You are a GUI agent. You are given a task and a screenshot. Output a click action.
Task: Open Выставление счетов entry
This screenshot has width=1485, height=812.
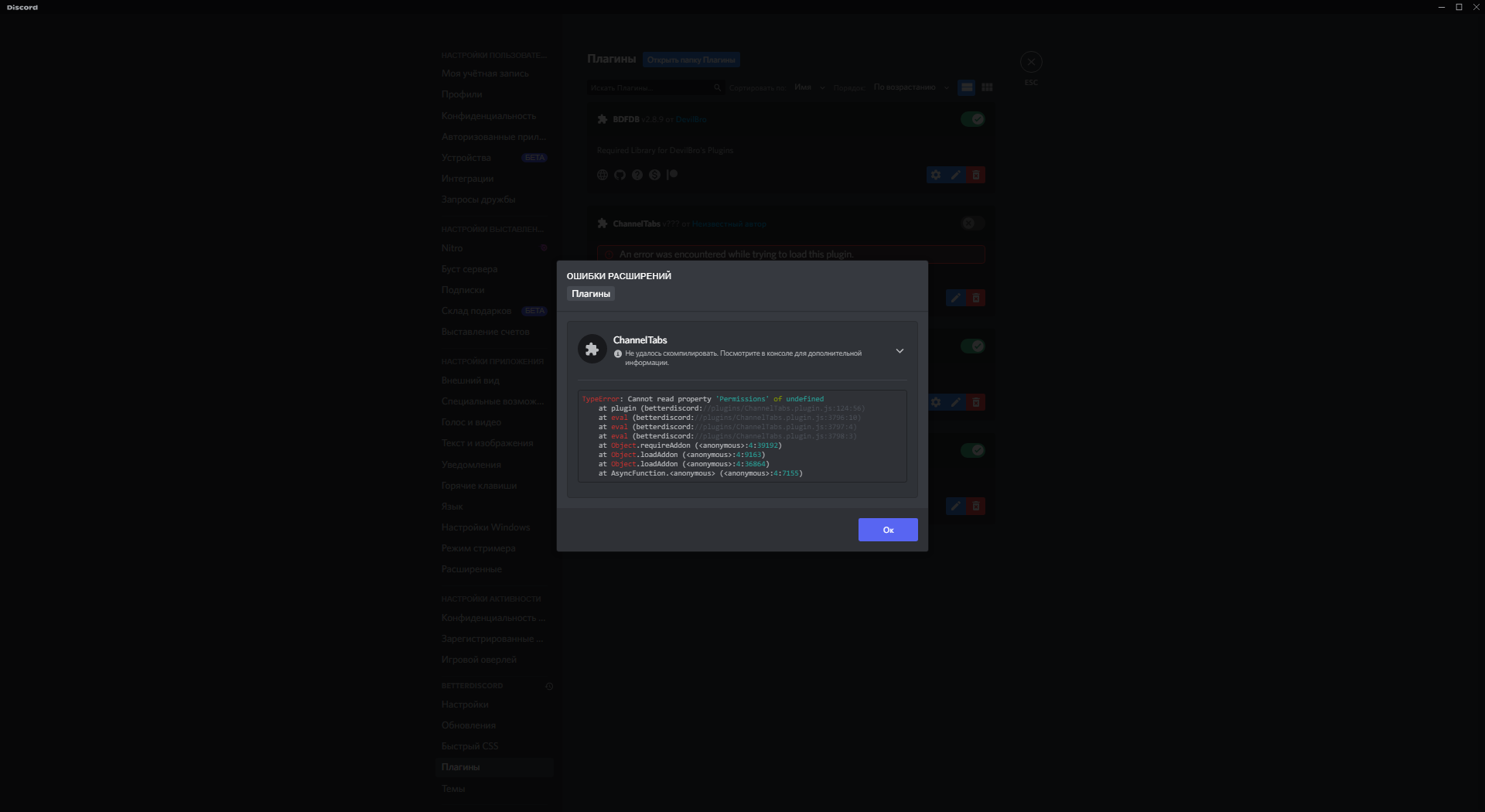[x=494, y=332]
